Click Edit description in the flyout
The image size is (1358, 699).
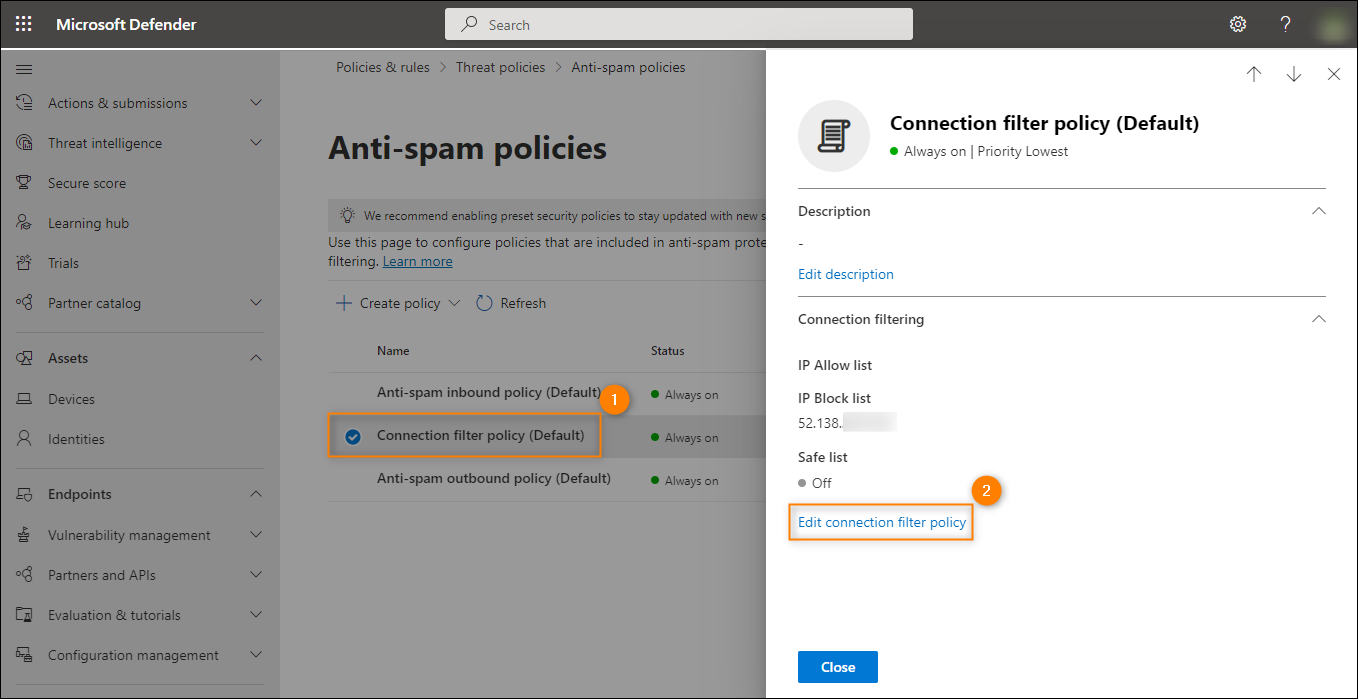pyautogui.click(x=846, y=274)
